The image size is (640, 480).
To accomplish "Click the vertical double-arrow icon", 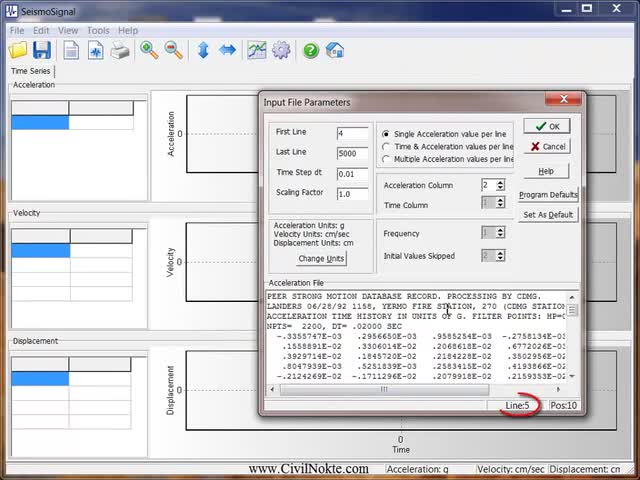I will point(203,50).
